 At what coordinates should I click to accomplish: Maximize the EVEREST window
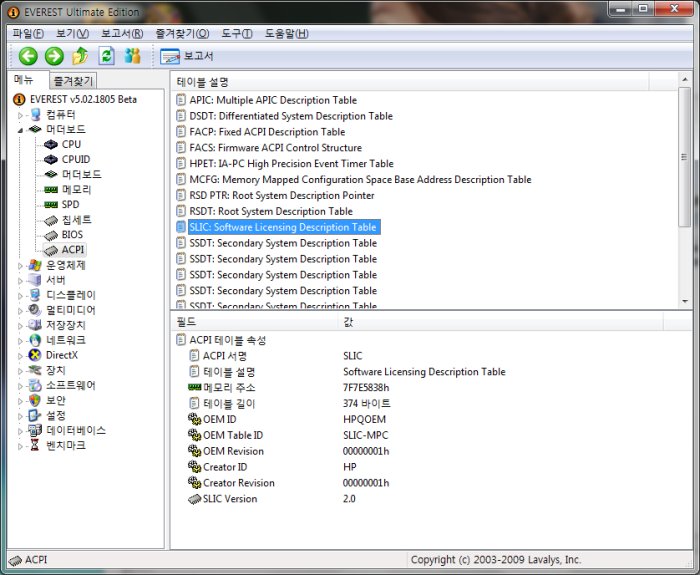[642, 8]
